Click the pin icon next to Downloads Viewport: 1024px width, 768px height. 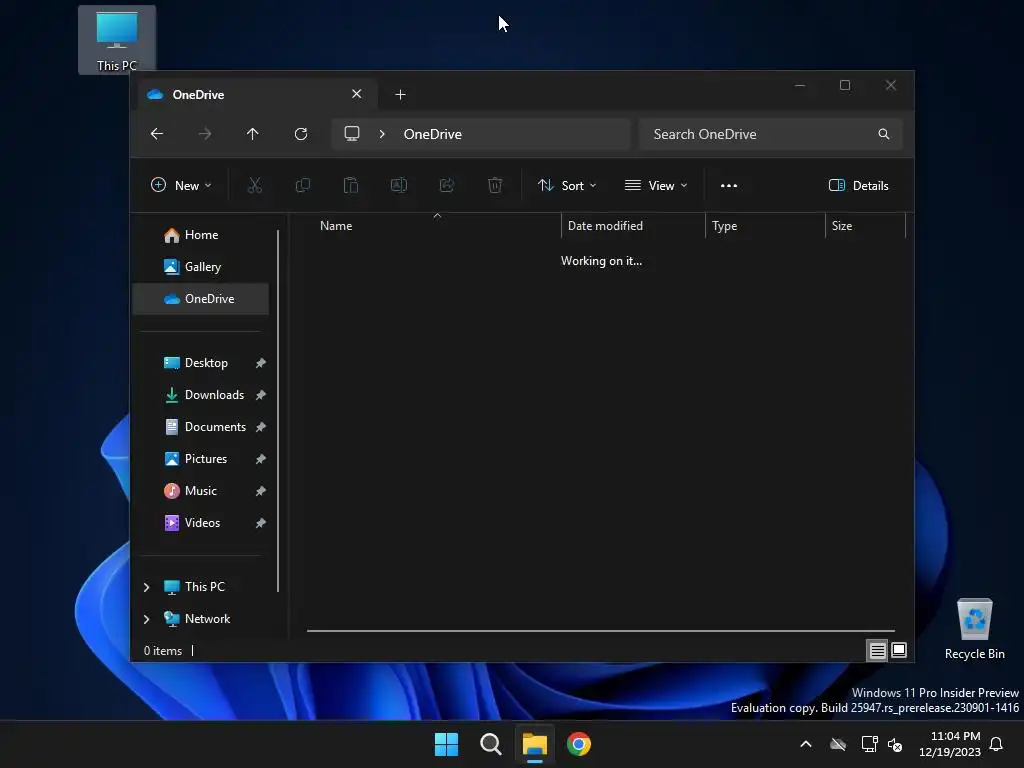(261, 395)
